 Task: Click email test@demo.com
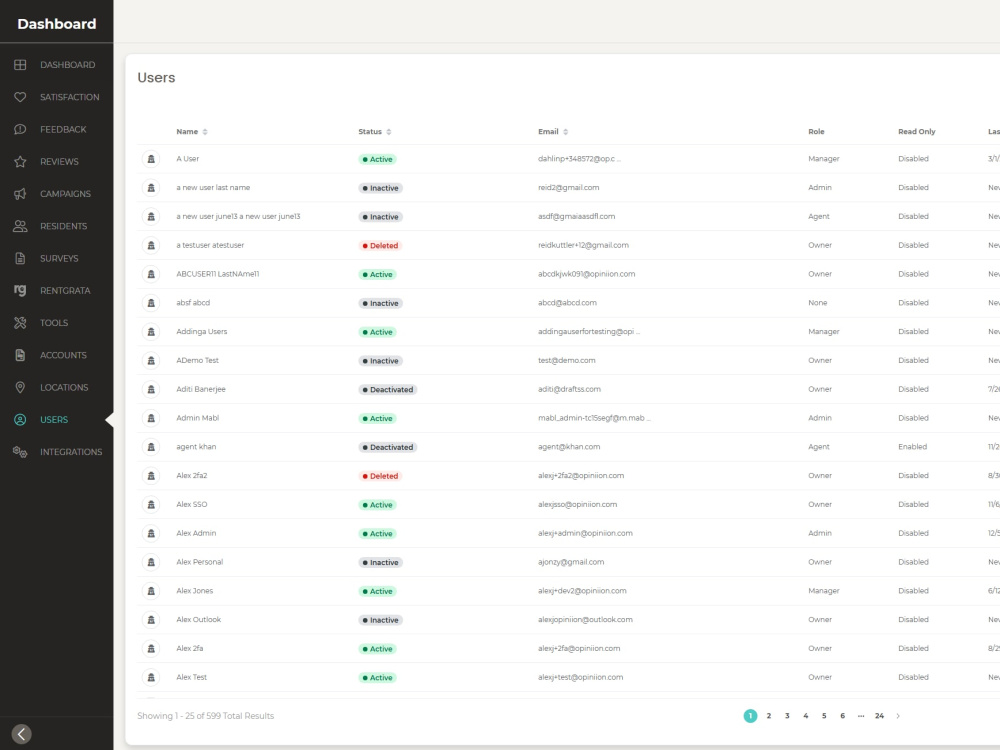[x=566, y=361]
